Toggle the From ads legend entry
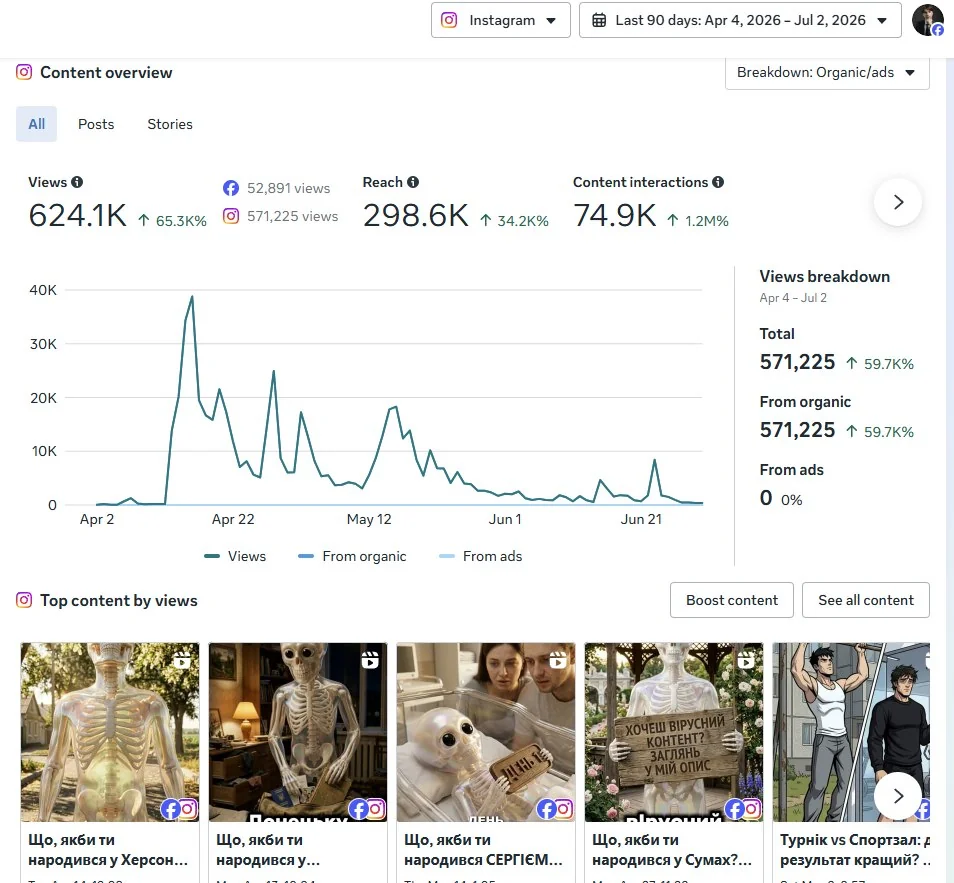The width and height of the screenshot is (954, 883). pos(481,556)
